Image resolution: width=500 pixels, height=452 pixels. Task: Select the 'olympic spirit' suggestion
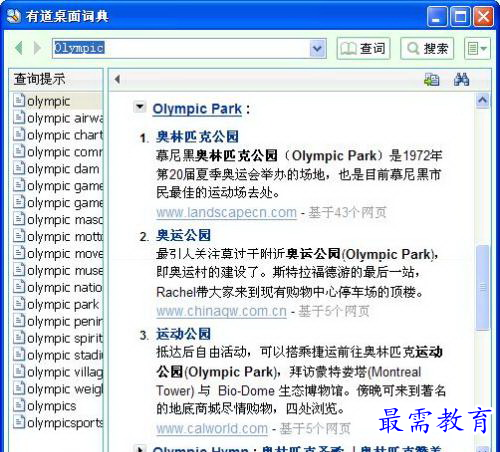[58, 338]
